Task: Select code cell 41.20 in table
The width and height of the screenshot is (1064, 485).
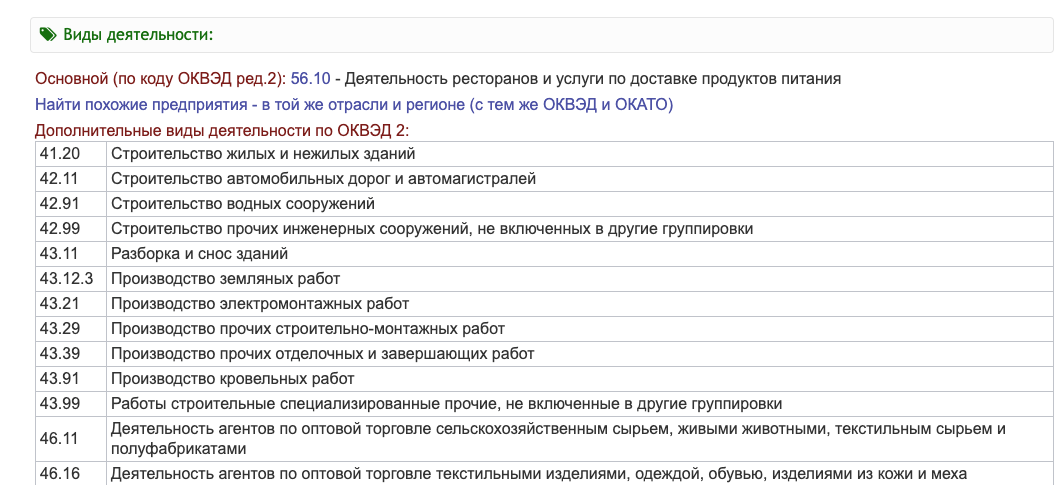Action: 59,154
